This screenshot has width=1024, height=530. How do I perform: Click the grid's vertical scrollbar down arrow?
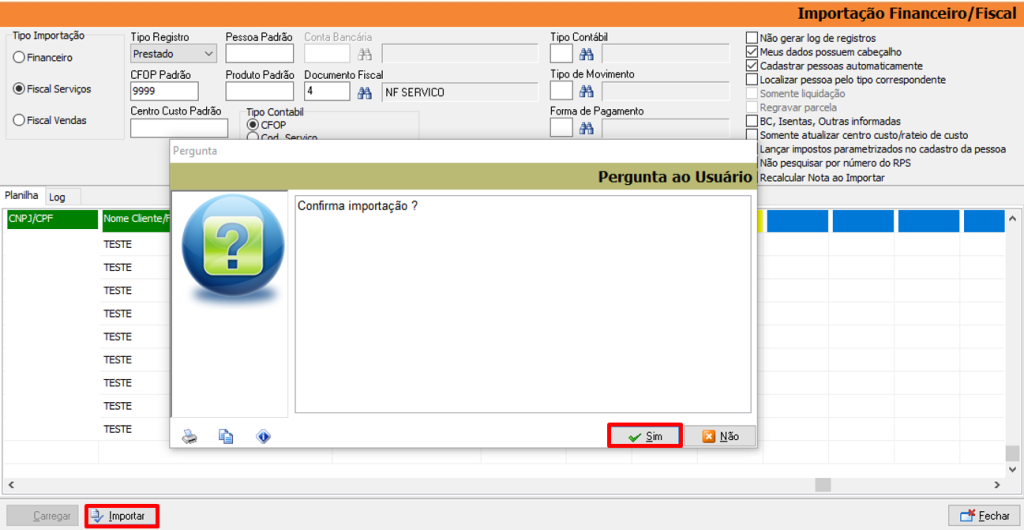pos(1012,469)
